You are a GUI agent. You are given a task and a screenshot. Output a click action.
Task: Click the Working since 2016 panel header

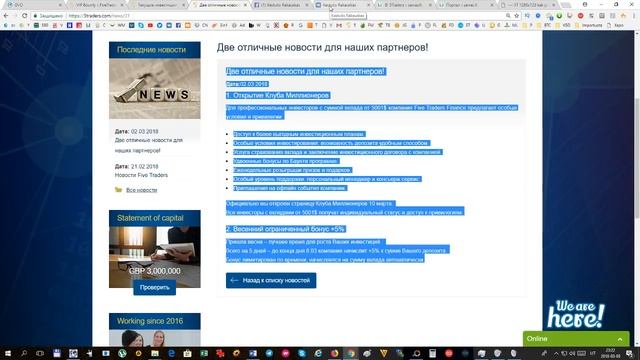(155, 321)
